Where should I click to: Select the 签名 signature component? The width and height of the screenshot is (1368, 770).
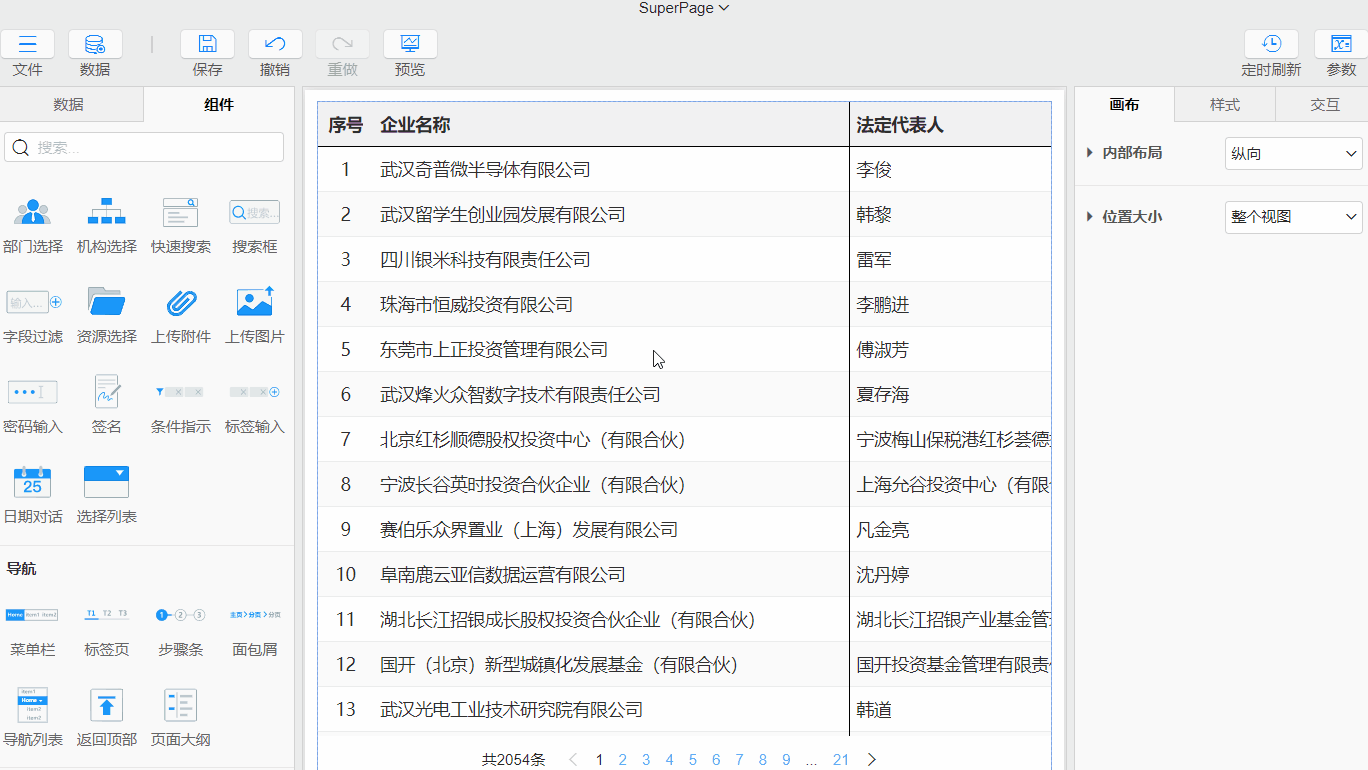pyautogui.click(x=107, y=391)
